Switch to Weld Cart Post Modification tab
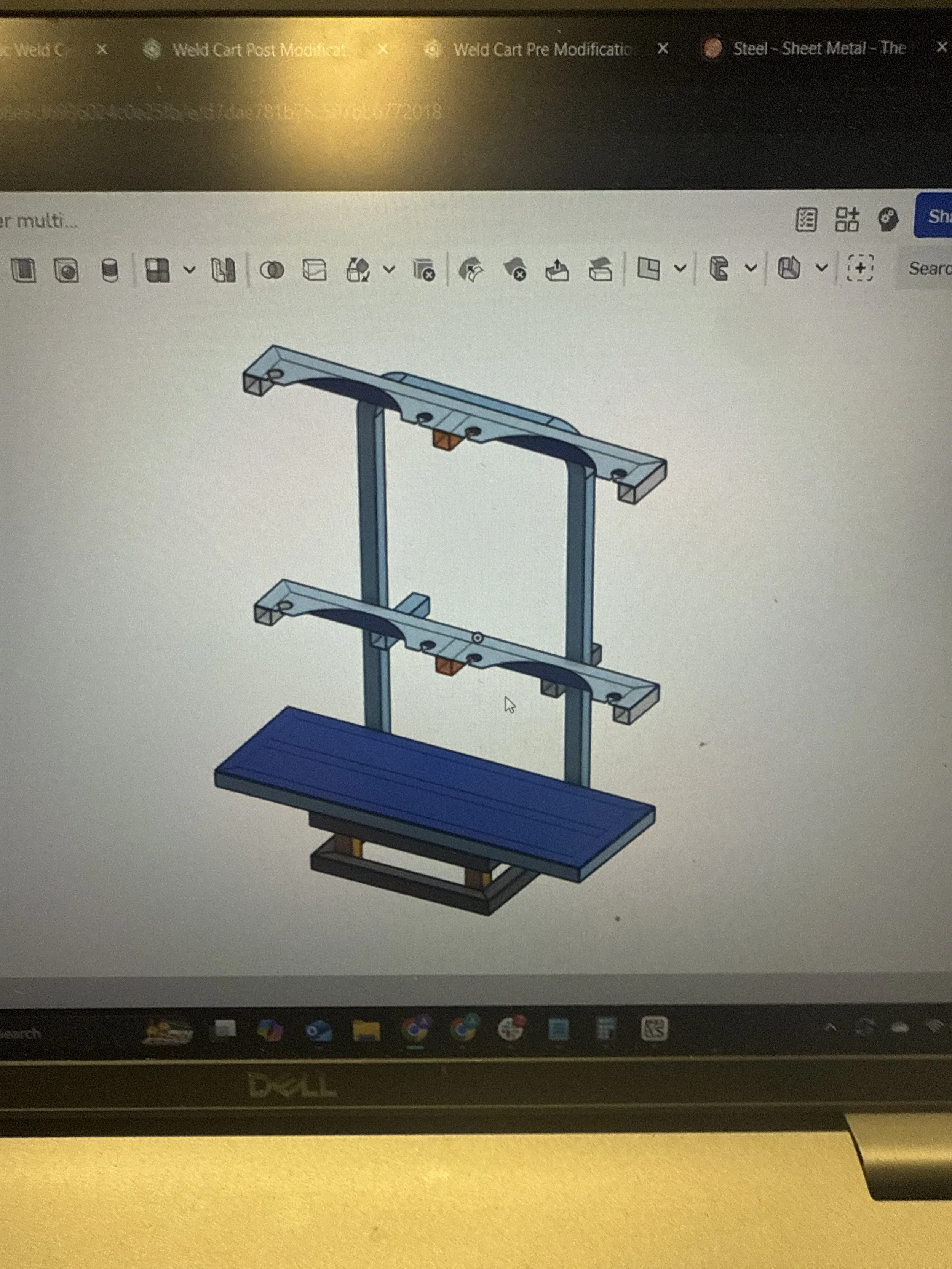952x1269 pixels. pyautogui.click(x=258, y=51)
